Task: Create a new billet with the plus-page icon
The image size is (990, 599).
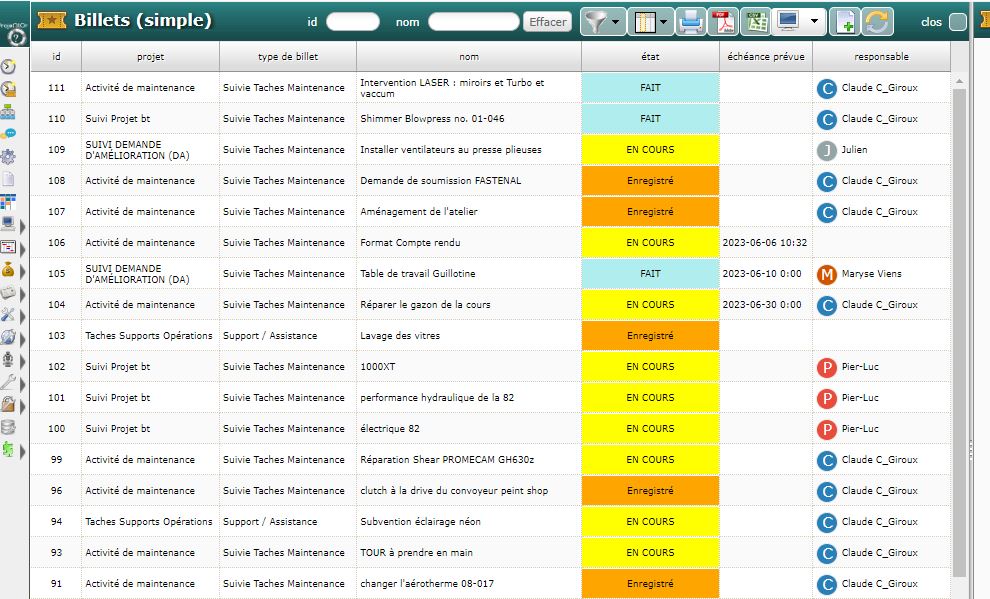Action: click(845, 21)
